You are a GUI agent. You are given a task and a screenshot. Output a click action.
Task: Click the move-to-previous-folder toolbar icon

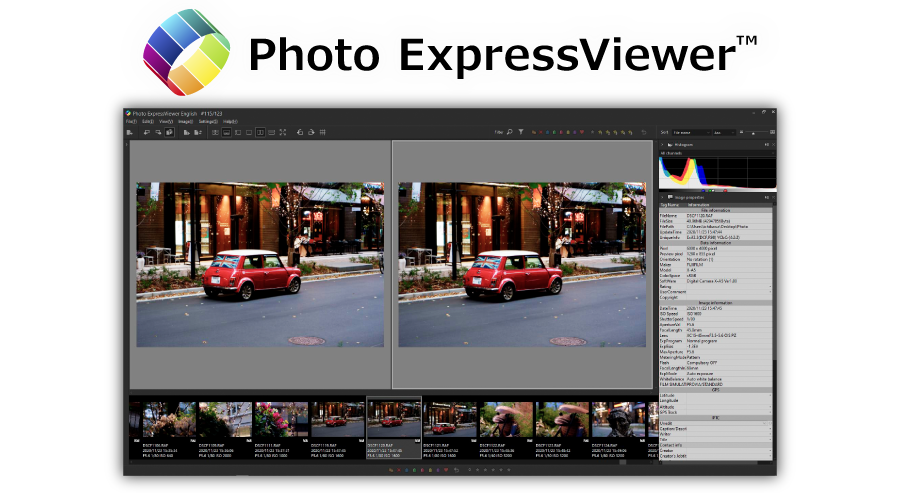tap(147, 133)
